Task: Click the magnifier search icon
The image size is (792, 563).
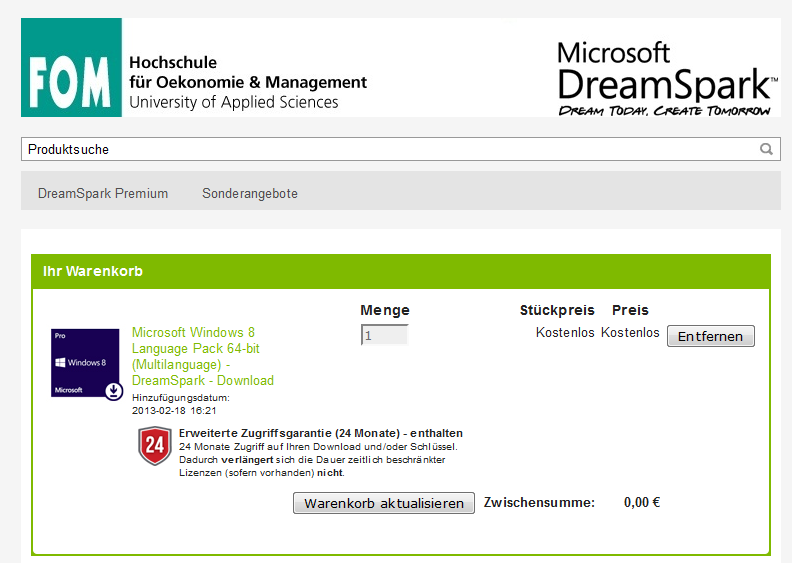Action: pos(766,149)
